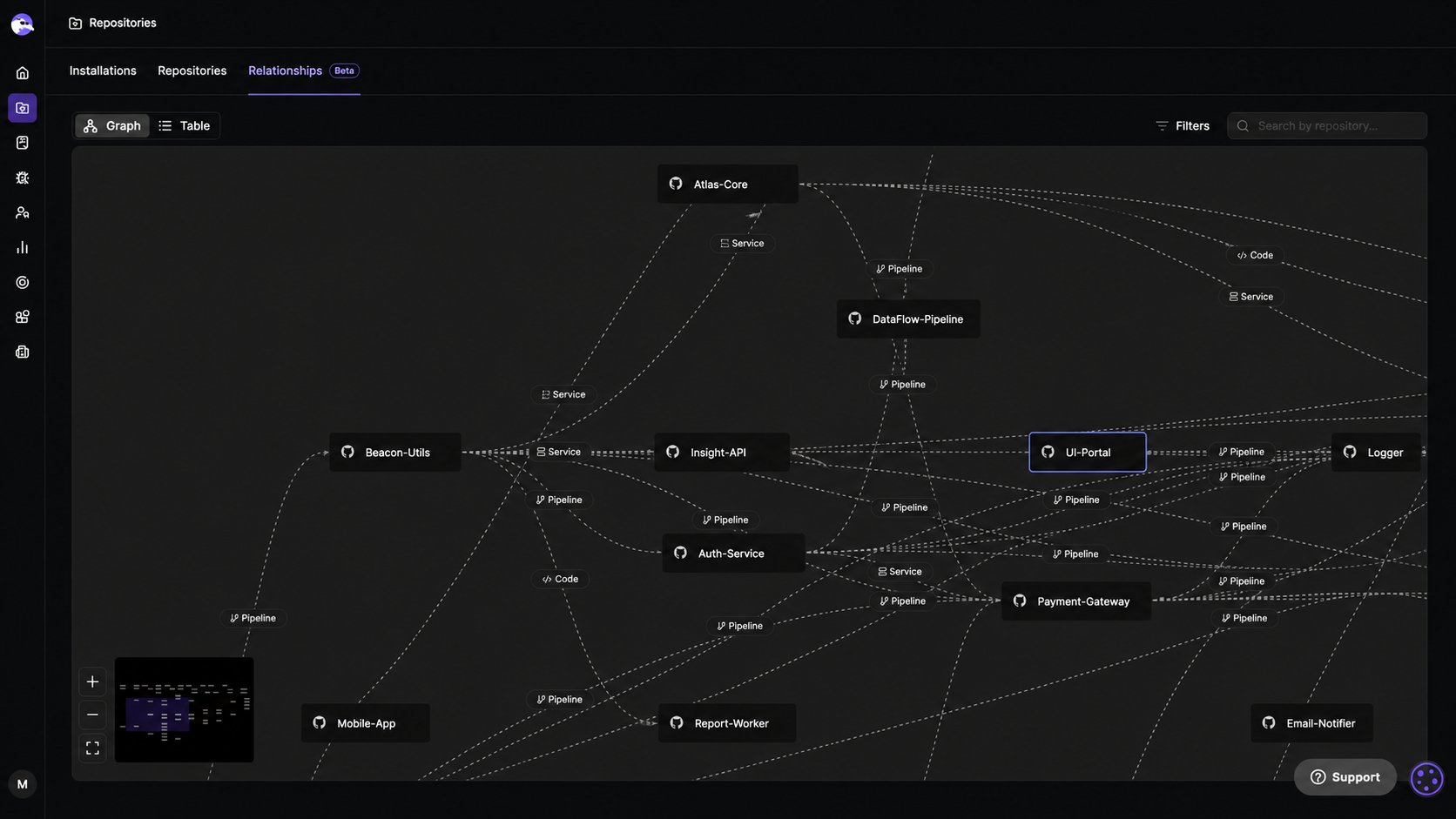Select the Atlas-Core repository node
Screen dimensions: 1456x819
pyautogui.click(x=727, y=184)
